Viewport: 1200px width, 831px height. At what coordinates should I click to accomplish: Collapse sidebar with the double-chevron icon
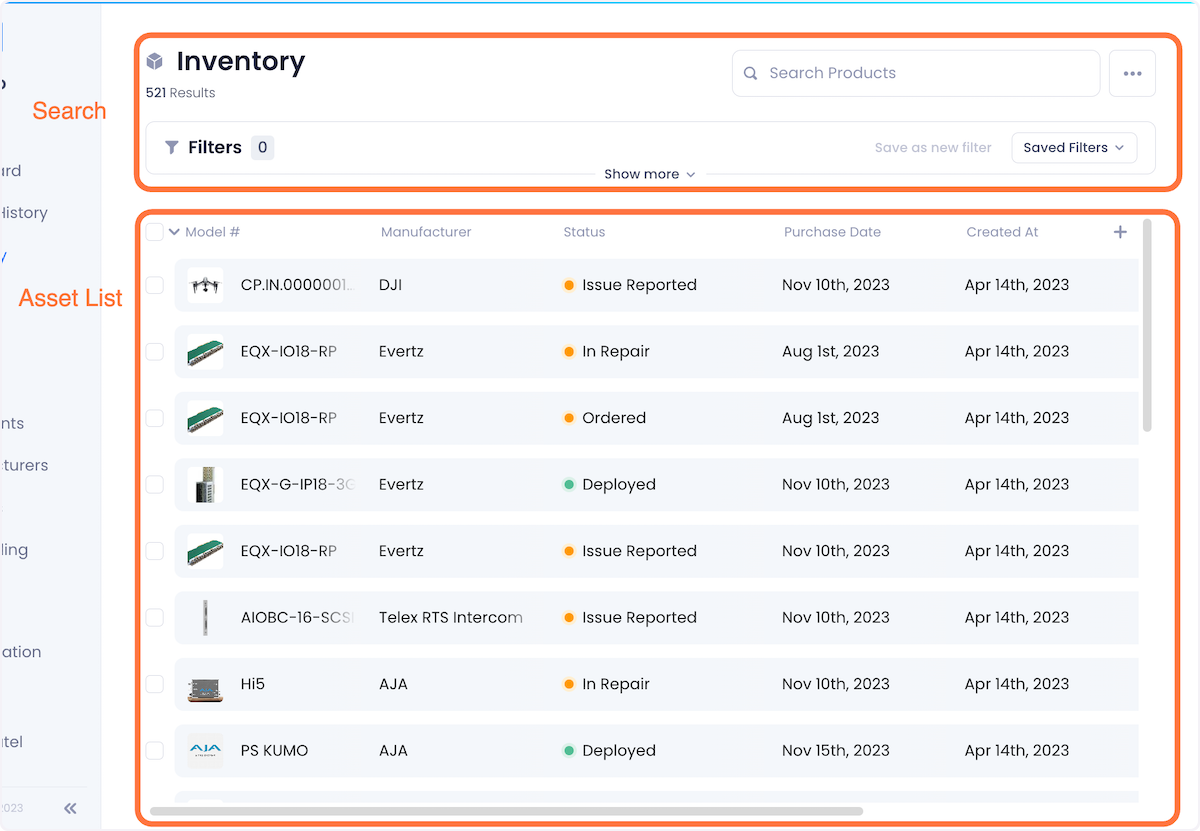click(70, 808)
